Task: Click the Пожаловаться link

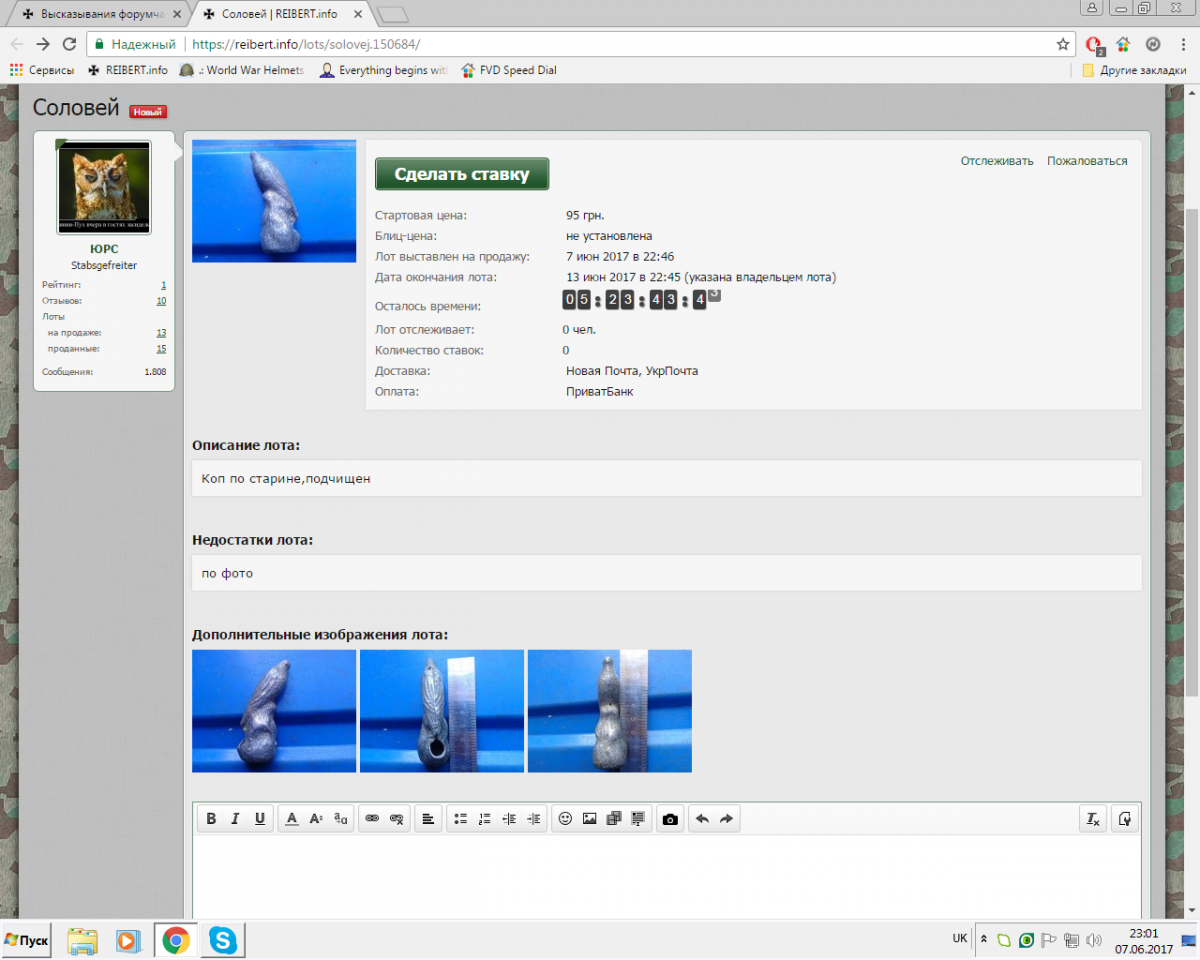Action: [1087, 161]
